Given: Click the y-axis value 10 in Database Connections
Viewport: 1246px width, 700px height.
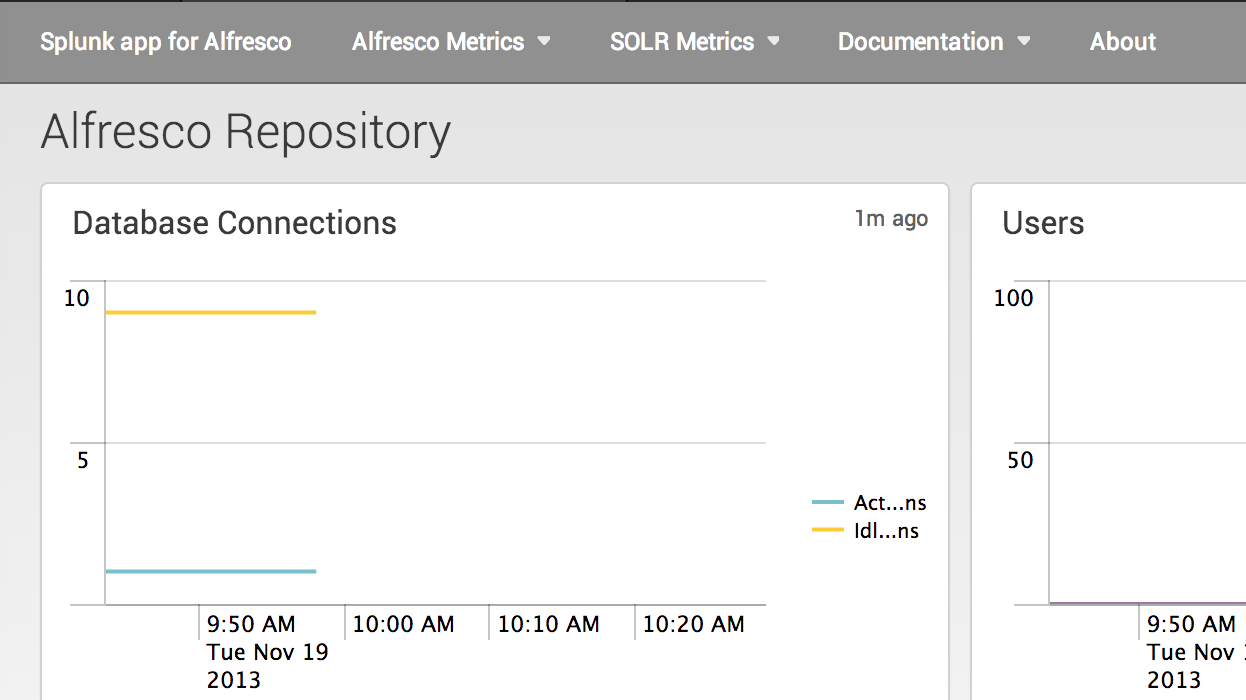Looking at the screenshot, I should tap(77, 298).
